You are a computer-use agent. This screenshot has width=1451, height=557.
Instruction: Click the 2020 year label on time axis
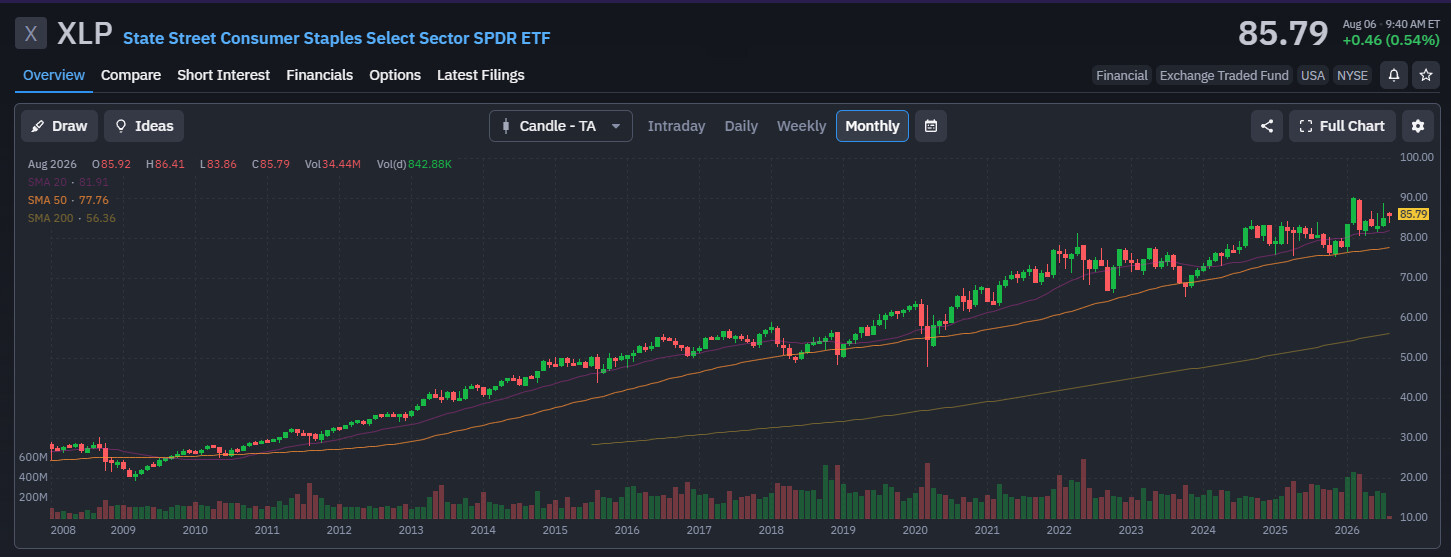tap(916, 530)
